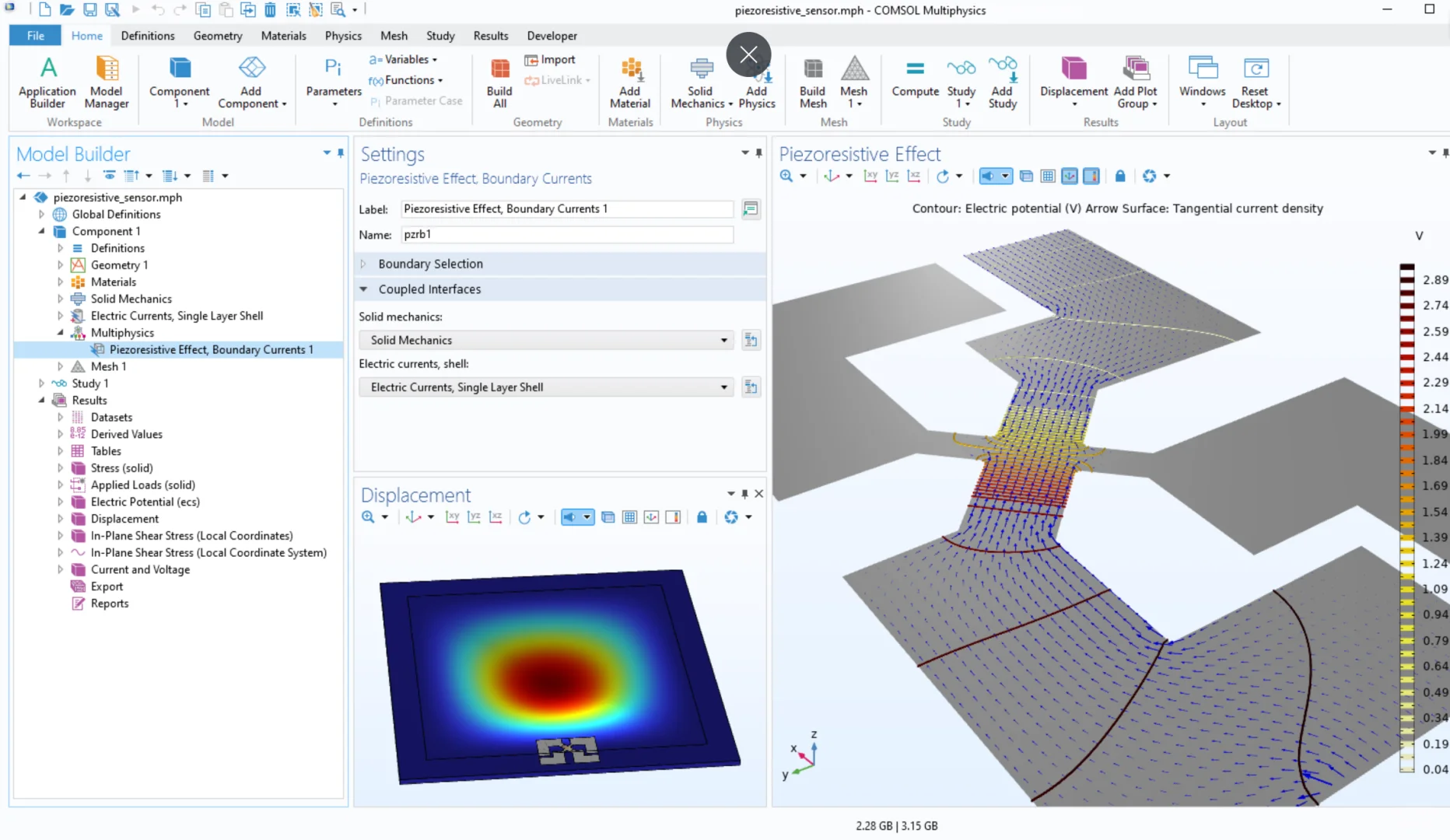Viewport: 1450px width, 840px height.
Task: Click the Name field containing pzrb1
Action: [x=567, y=234]
